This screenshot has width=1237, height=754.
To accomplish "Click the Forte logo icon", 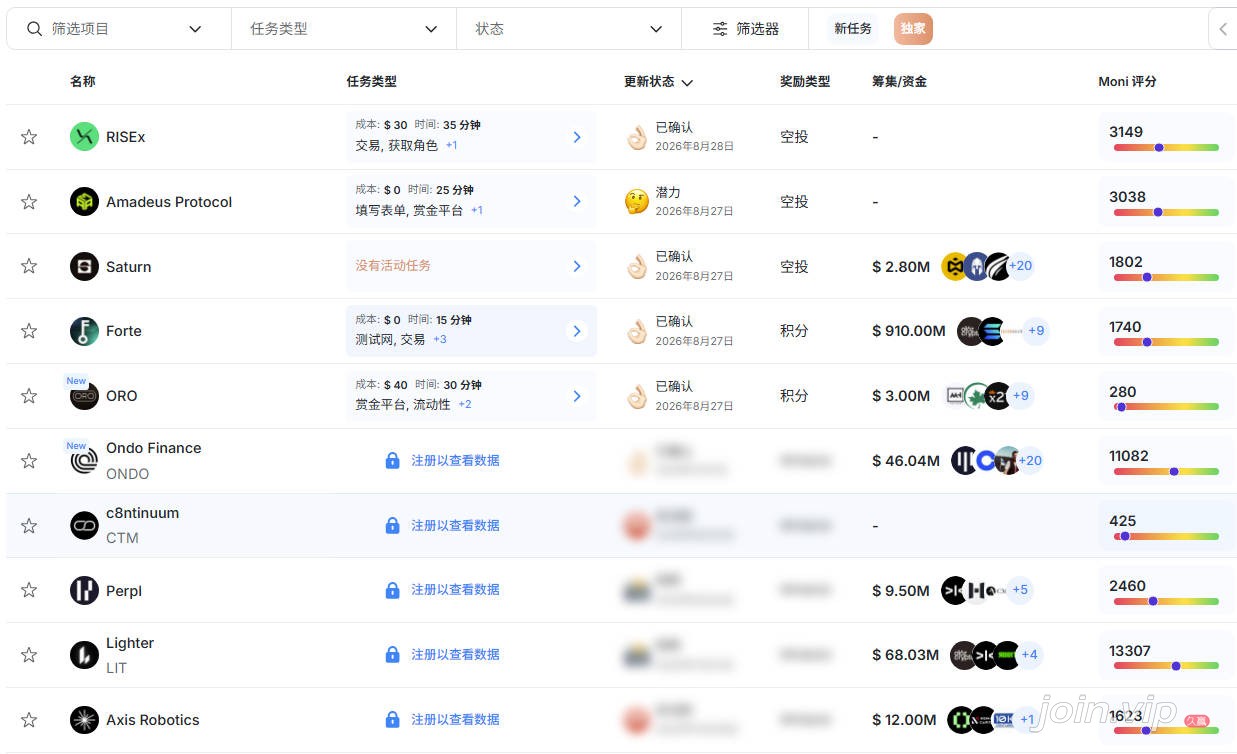I will point(84,331).
